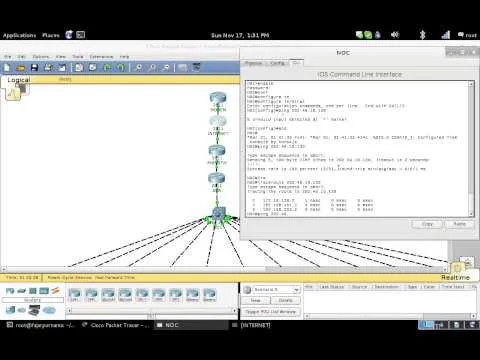480x360 pixels.
Task: Select the WAN Emulation cloud icon
Action: pyautogui.click(x=22, y=310)
